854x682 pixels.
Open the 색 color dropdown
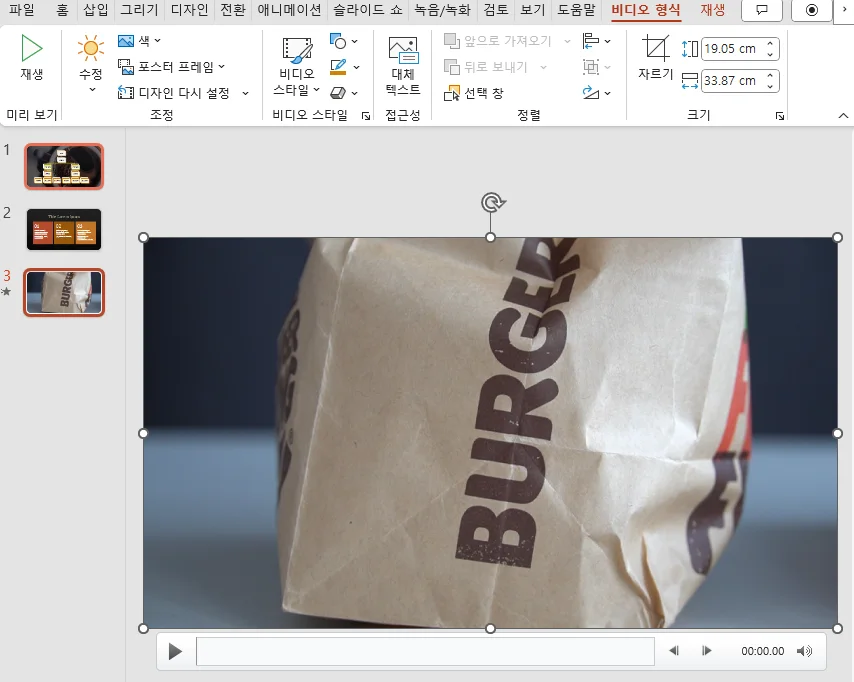point(139,40)
